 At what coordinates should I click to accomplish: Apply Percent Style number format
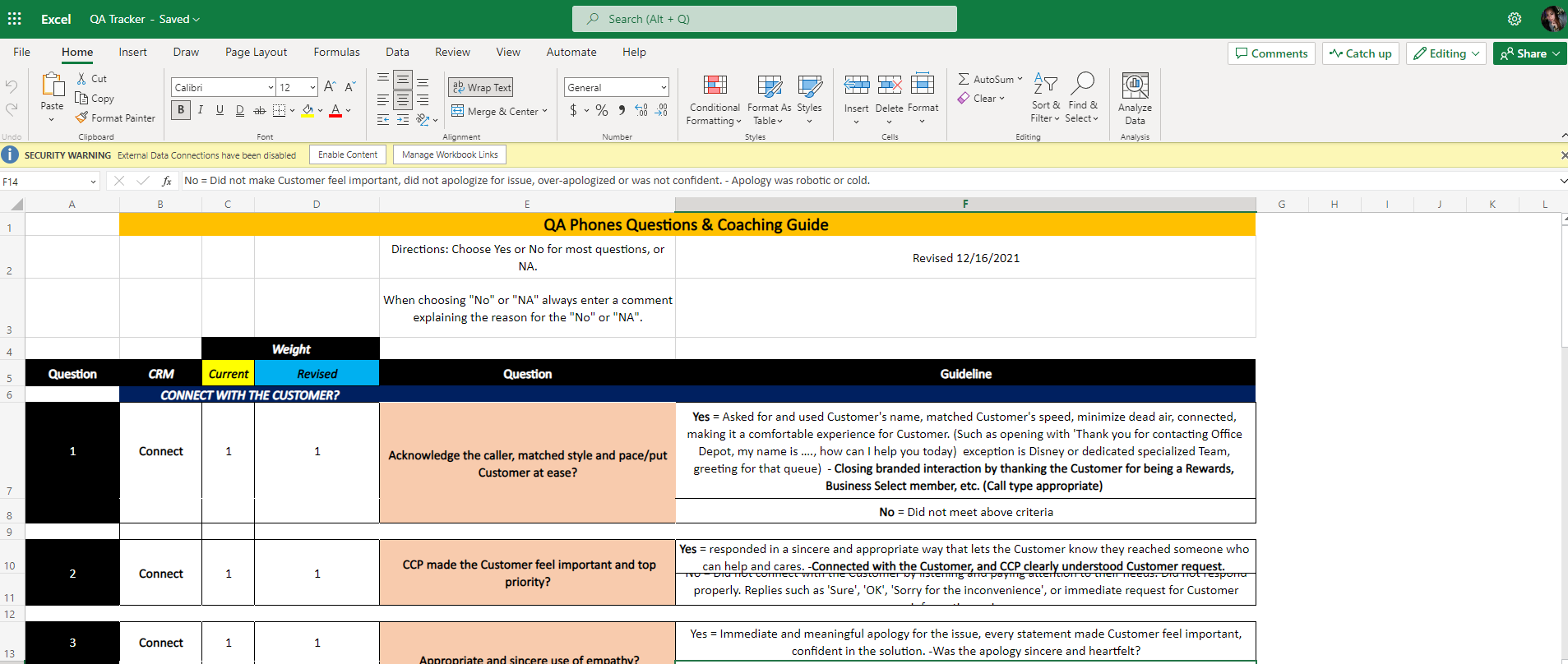tap(602, 110)
